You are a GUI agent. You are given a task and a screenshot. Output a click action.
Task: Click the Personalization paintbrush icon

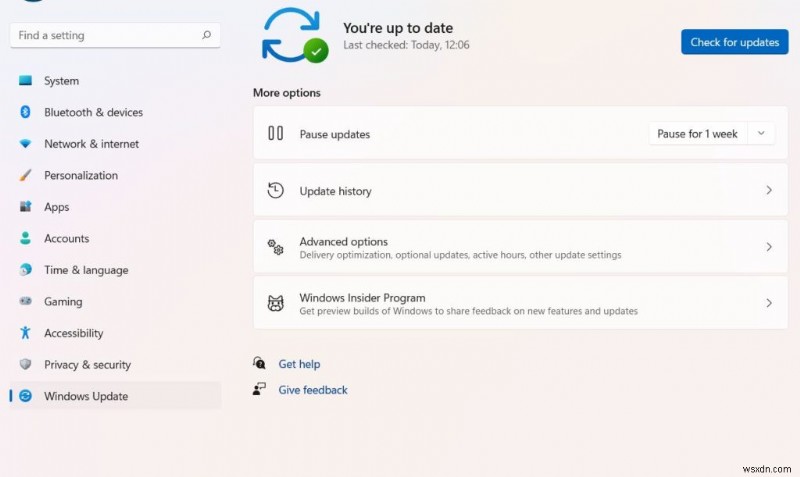(25, 175)
